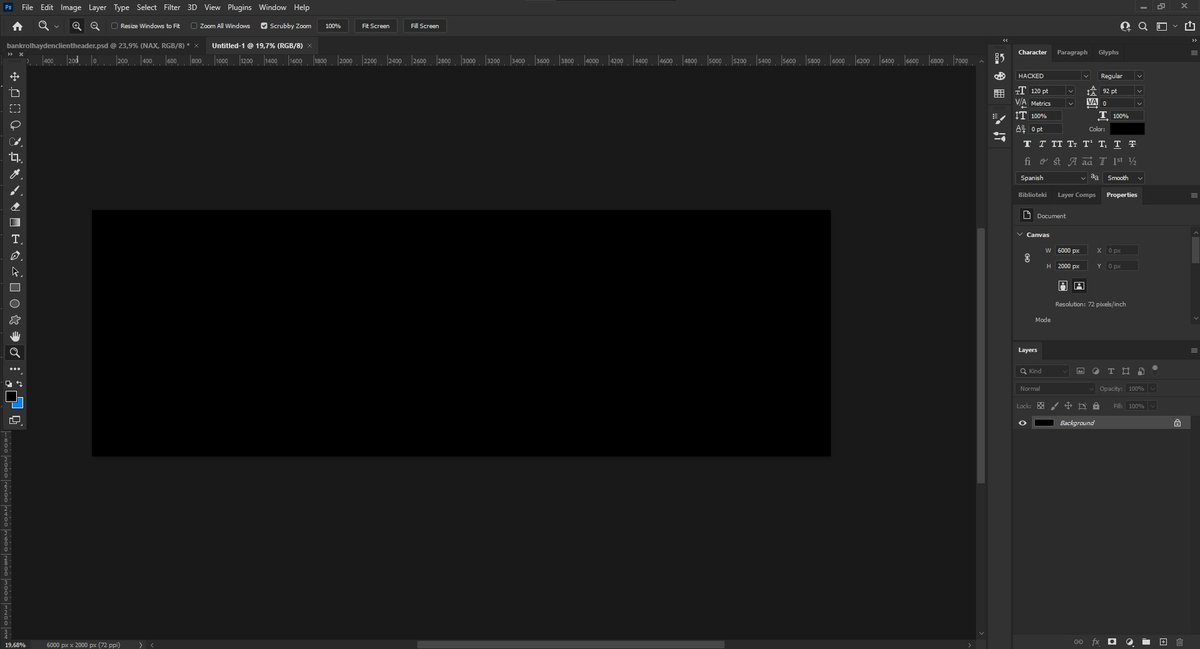
Task: Click the Zoom Out magnifier icon
Action: pos(94,25)
